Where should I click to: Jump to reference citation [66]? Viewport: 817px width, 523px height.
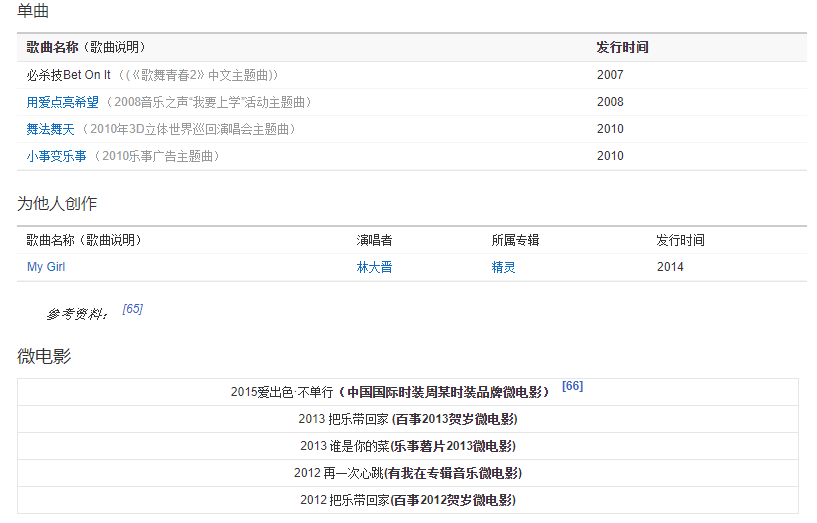click(x=572, y=386)
